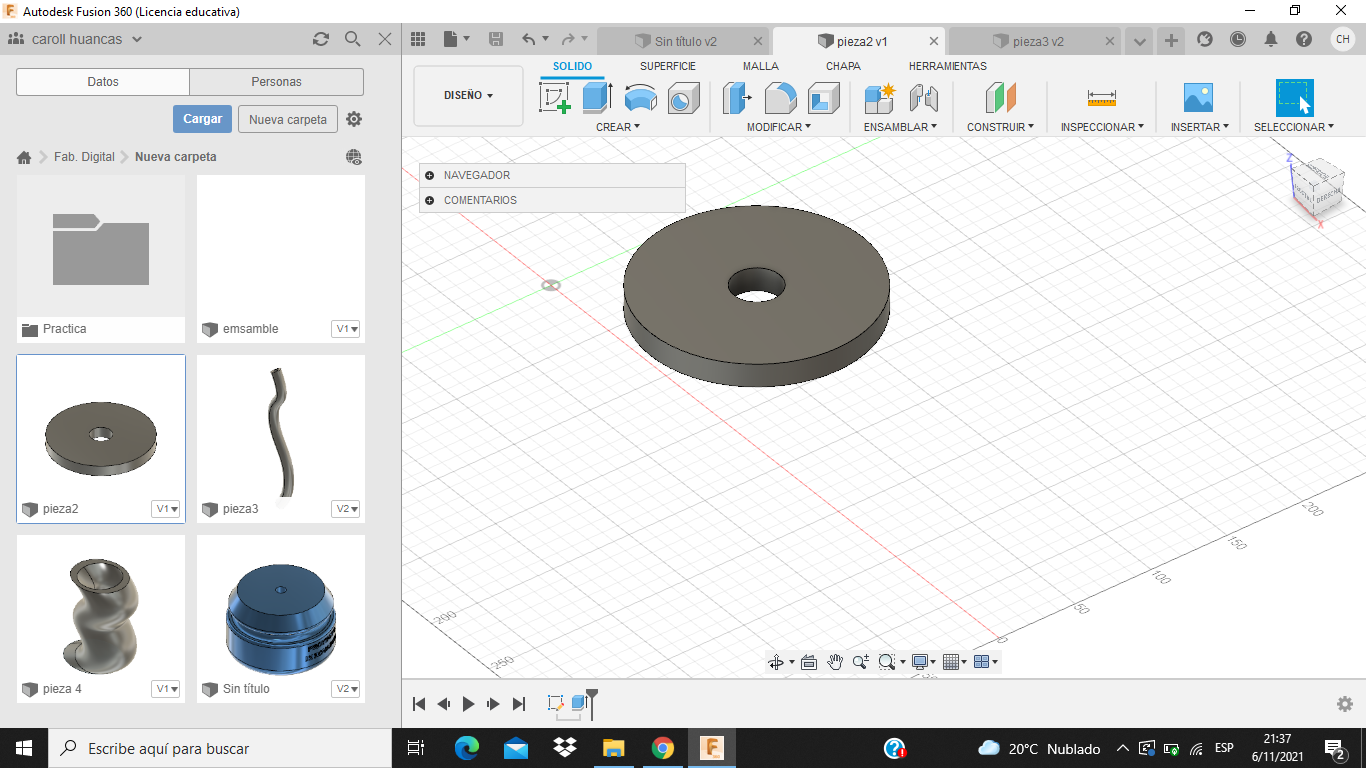Open the DISEÑO workspace dropdown
The height and width of the screenshot is (768, 1366).
[468, 96]
